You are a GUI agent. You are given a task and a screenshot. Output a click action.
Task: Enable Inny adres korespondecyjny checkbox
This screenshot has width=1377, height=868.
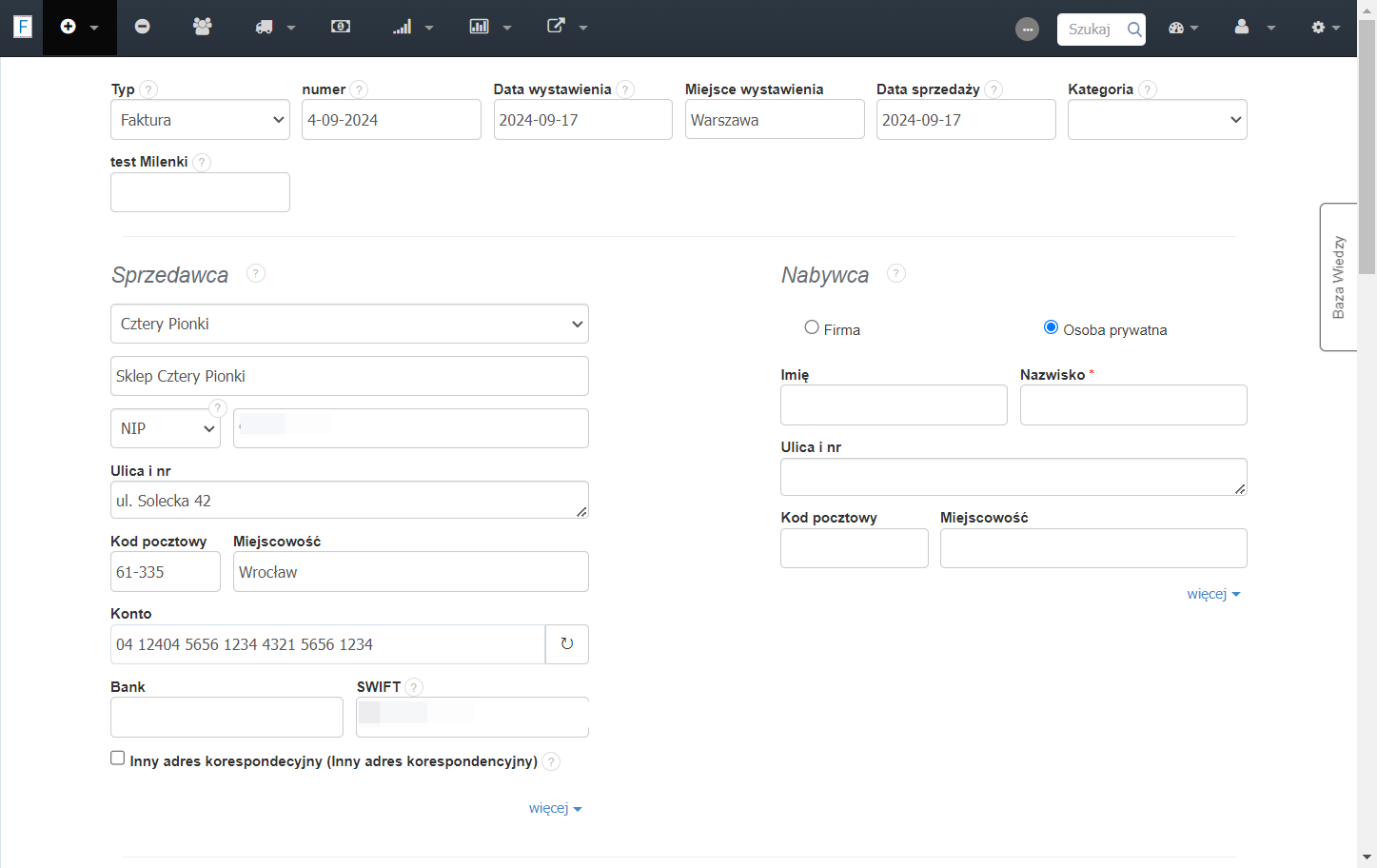coord(118,759)
